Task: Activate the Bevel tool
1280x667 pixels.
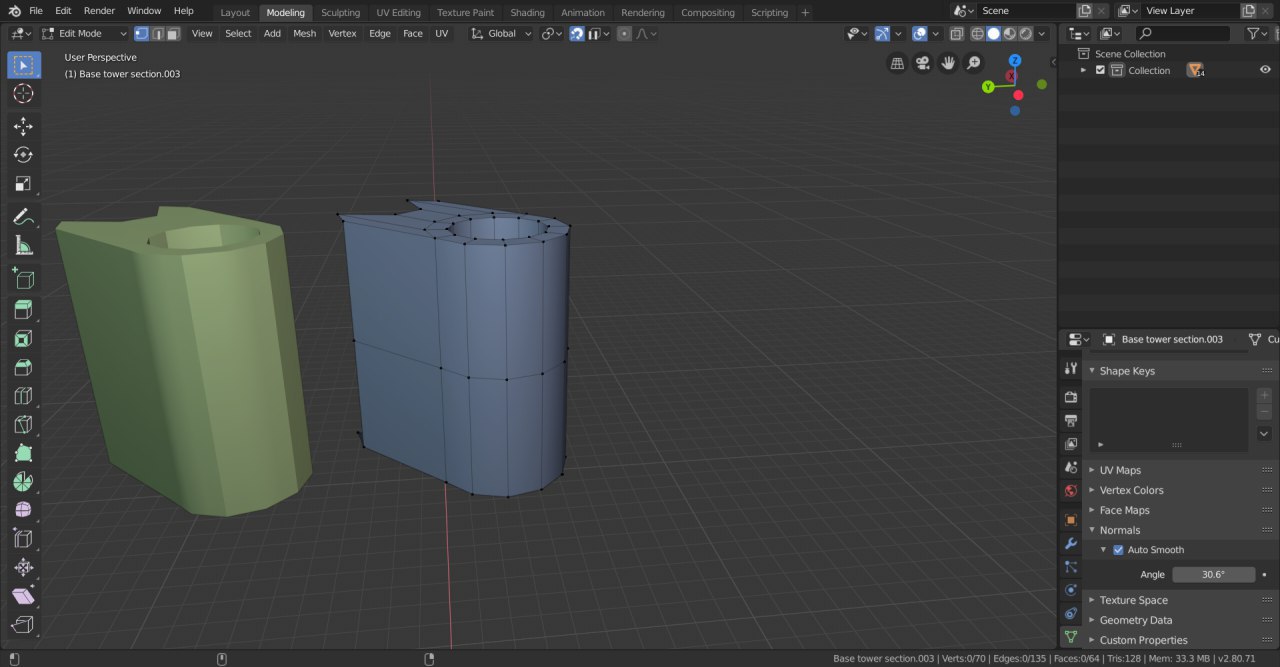Action: pyautogui.click(x=24, y=368)
